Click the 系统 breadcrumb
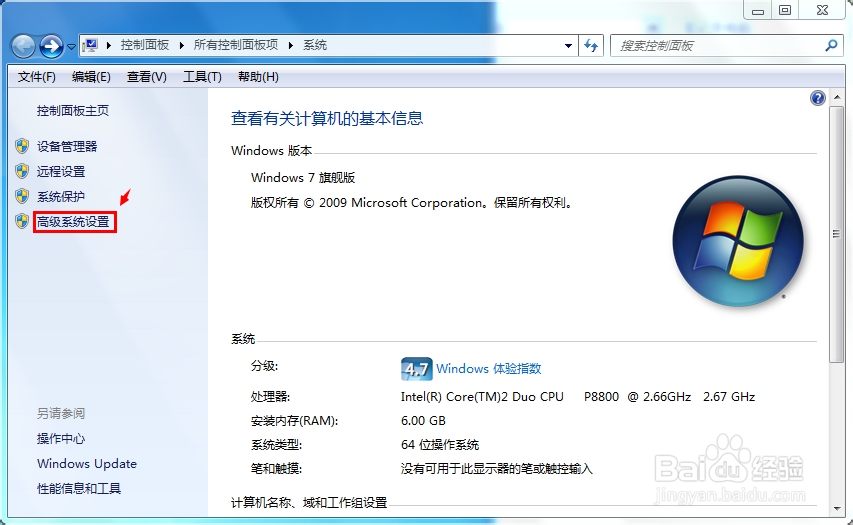The image size is (853, 525). click(315, 45)
